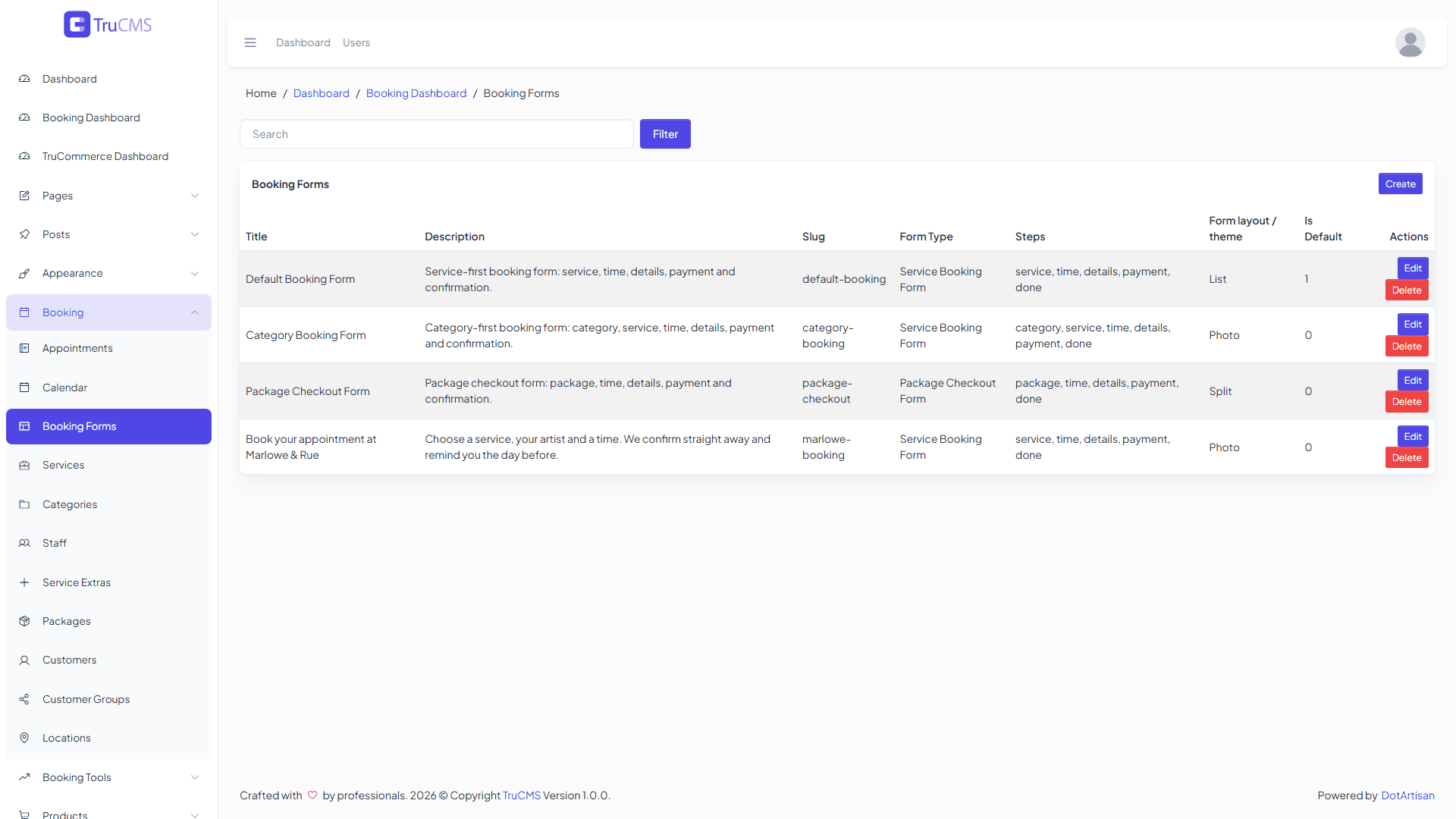This screenshot has height=819, width=1456.
Task: Delete the Default Booking Form
Action: (x=1407, y=290)
